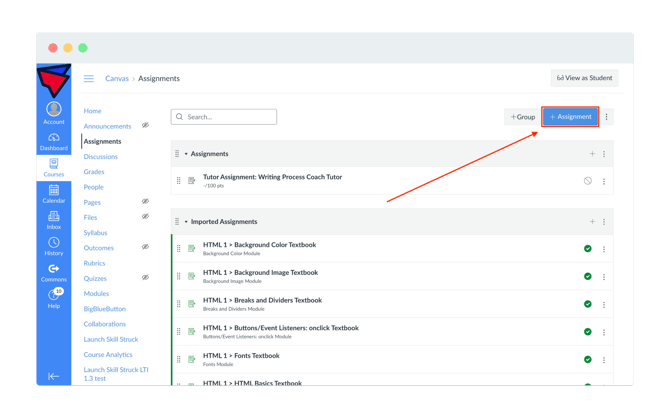The image size is (670, 418).
Task: Open Collaborations in the course menu
Action: click(x=105, y=324)
